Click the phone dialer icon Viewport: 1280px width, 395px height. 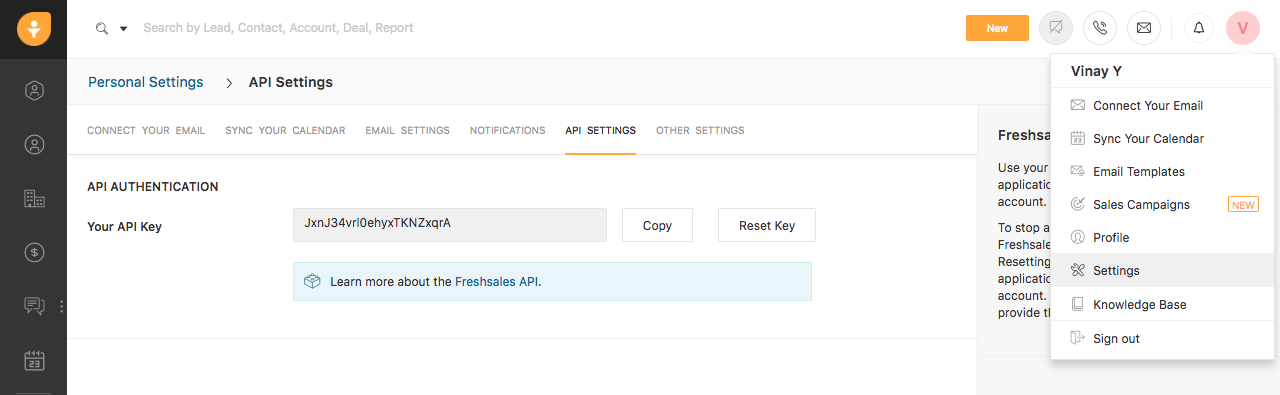tap(1100, 28)
